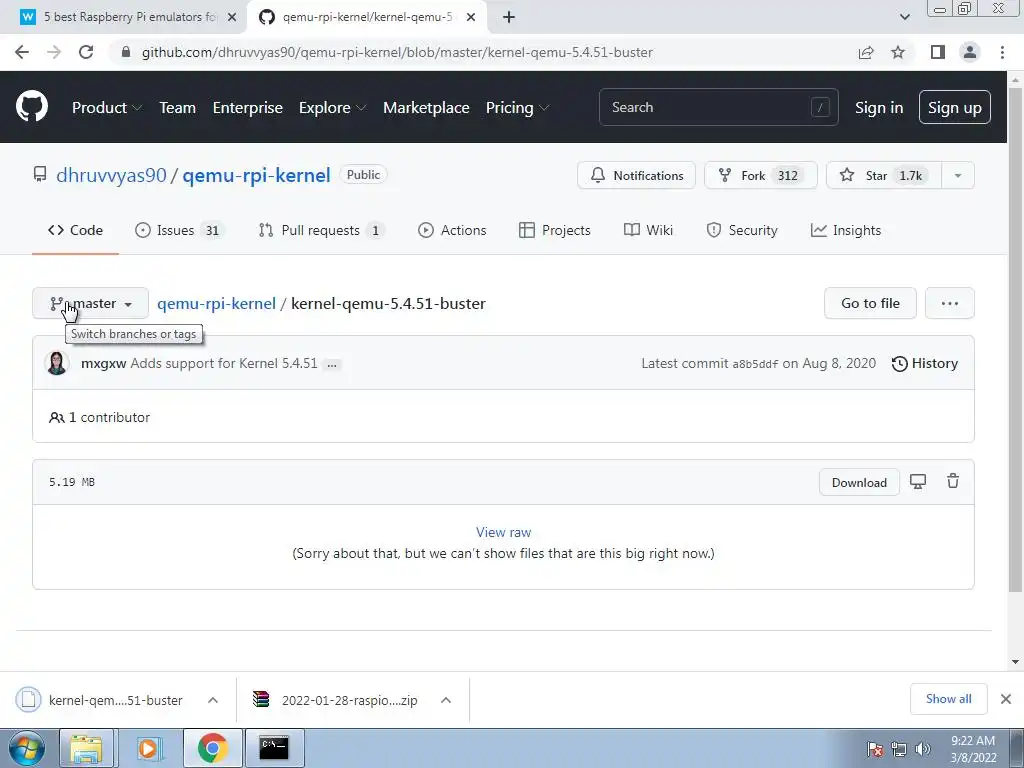Click the share page icon in address bar
1024x768 pixels.
[x=866, y=52]
